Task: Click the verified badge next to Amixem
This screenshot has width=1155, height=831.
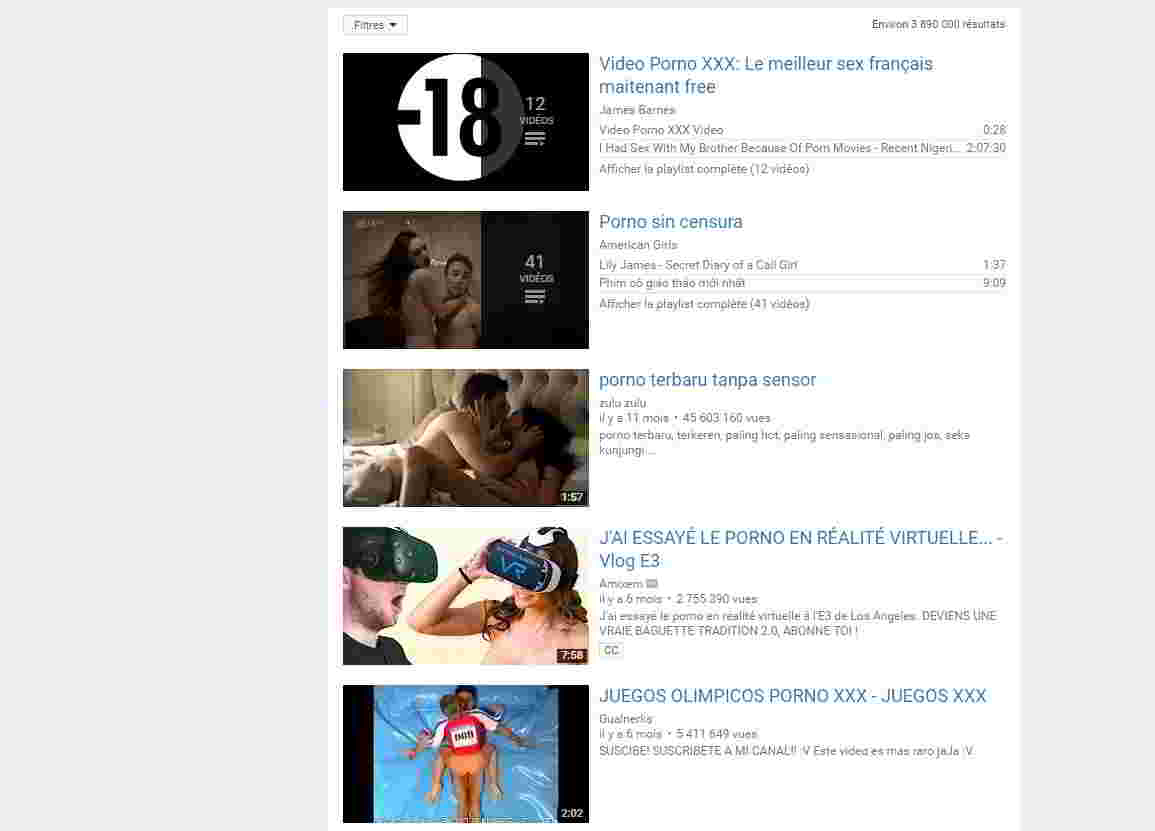Action: 652,584
